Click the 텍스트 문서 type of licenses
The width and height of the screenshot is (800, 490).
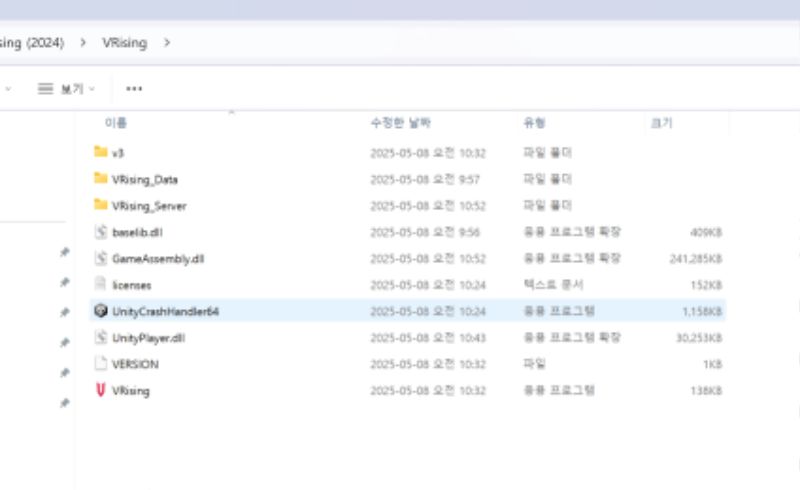(553, 285)
